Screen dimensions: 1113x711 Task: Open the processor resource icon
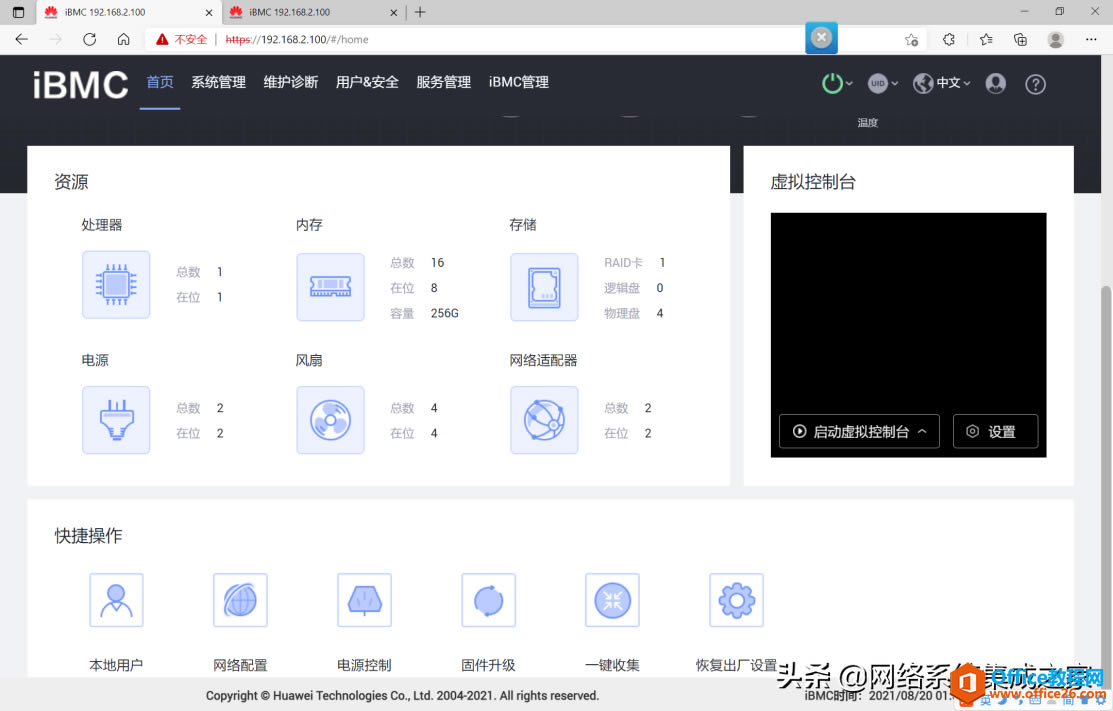[116, 285]
